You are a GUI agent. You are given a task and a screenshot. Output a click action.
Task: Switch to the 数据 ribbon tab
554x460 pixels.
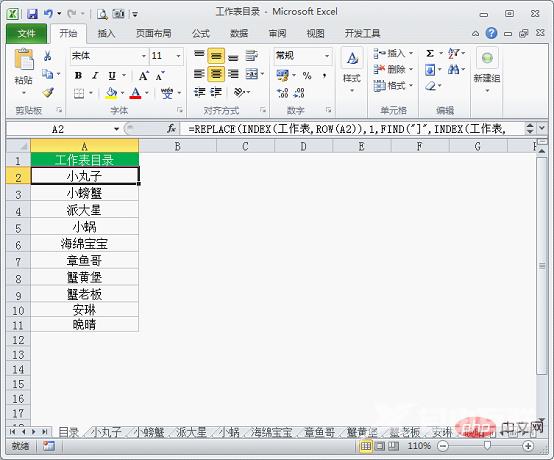239,34
